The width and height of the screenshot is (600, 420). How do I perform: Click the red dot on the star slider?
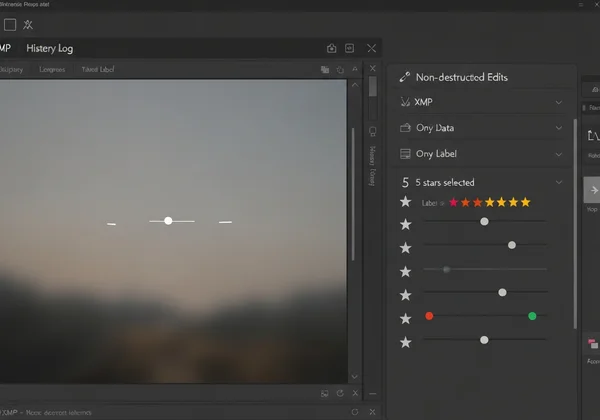(429, 316)
